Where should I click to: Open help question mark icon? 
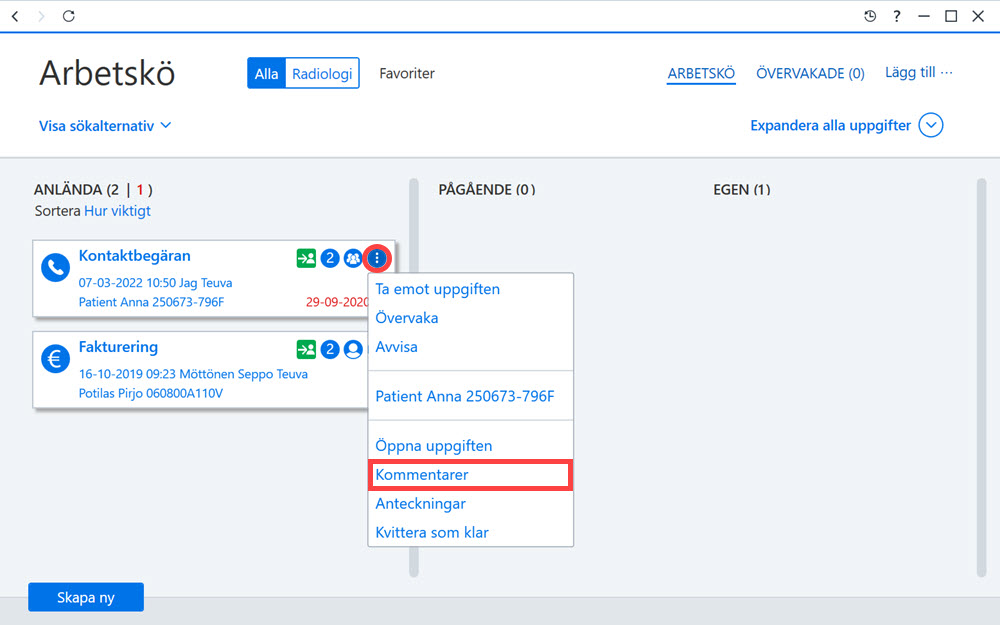pos(897,16)
